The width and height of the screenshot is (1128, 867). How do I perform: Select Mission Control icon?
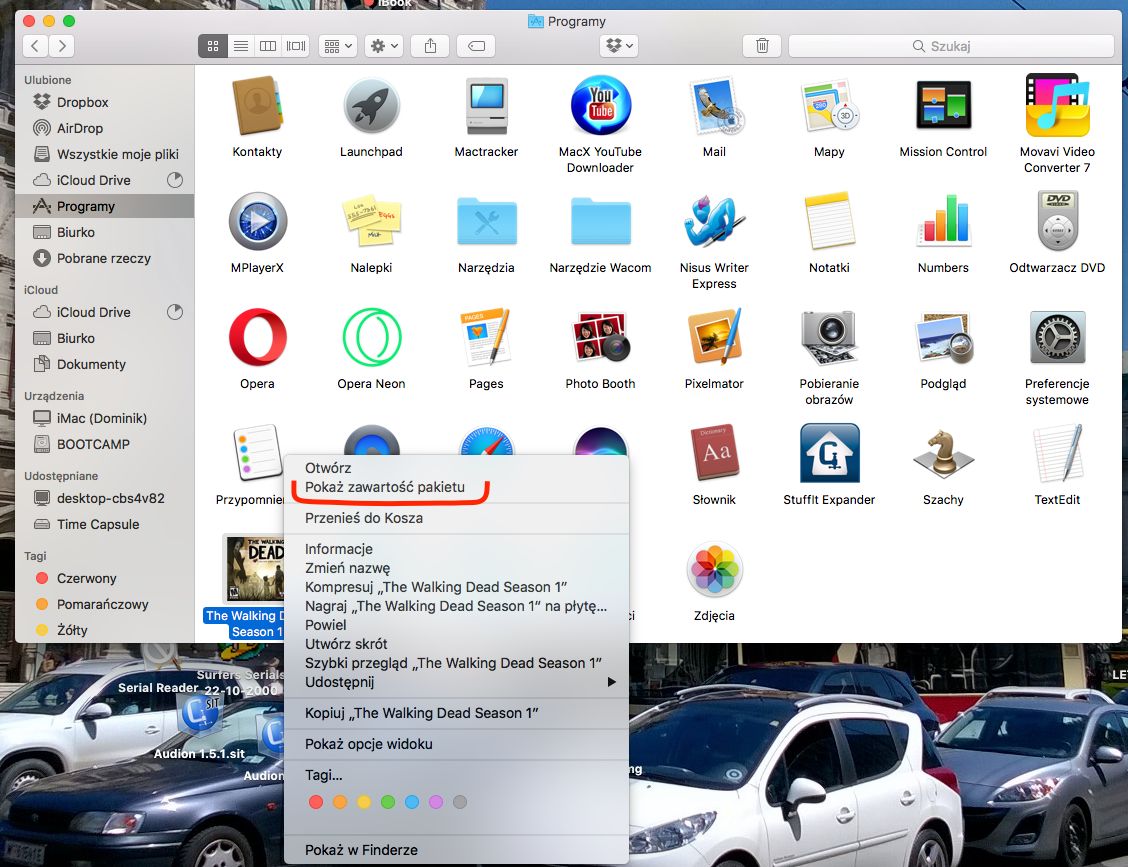click(943, 105)
